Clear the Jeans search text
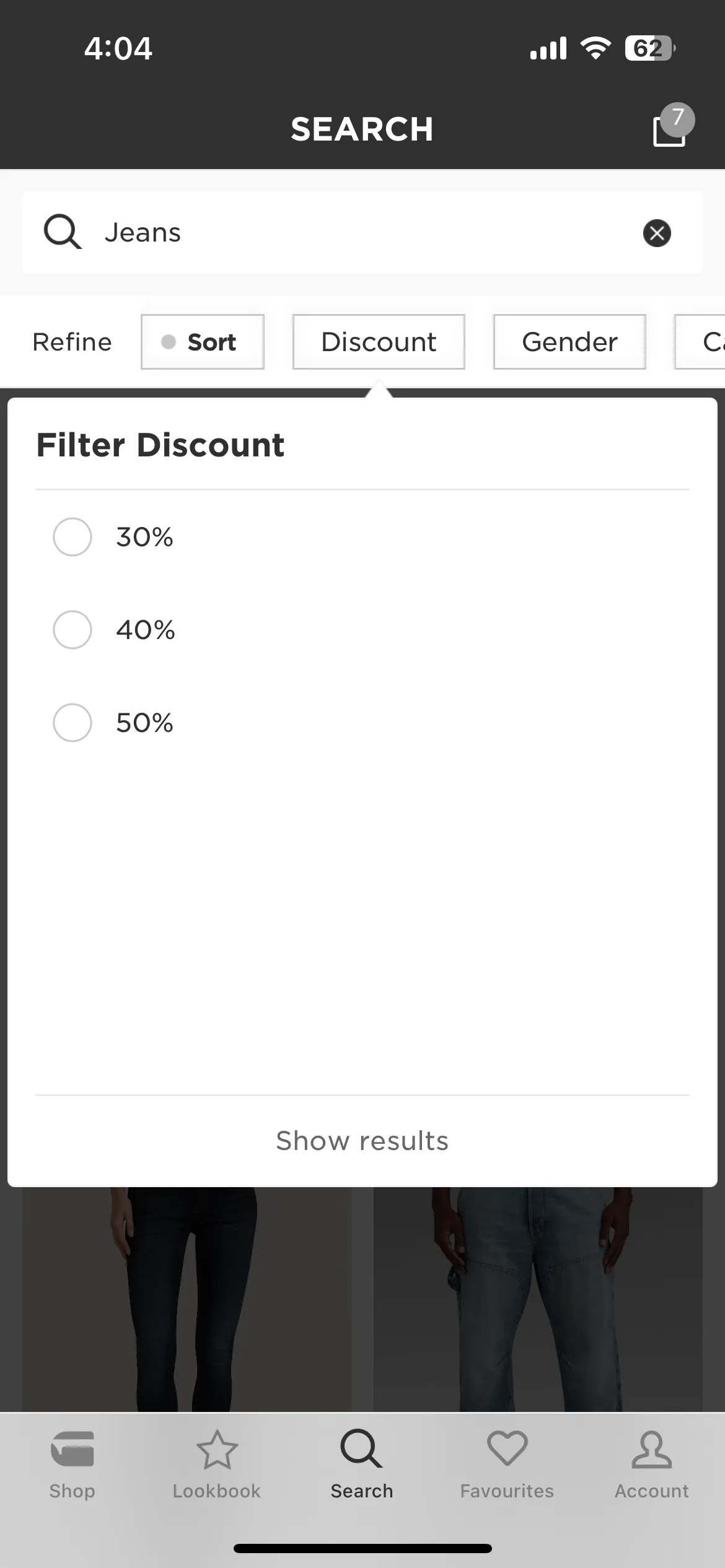The width and height of the screenshot is (725, 1568). coord(657,233)
